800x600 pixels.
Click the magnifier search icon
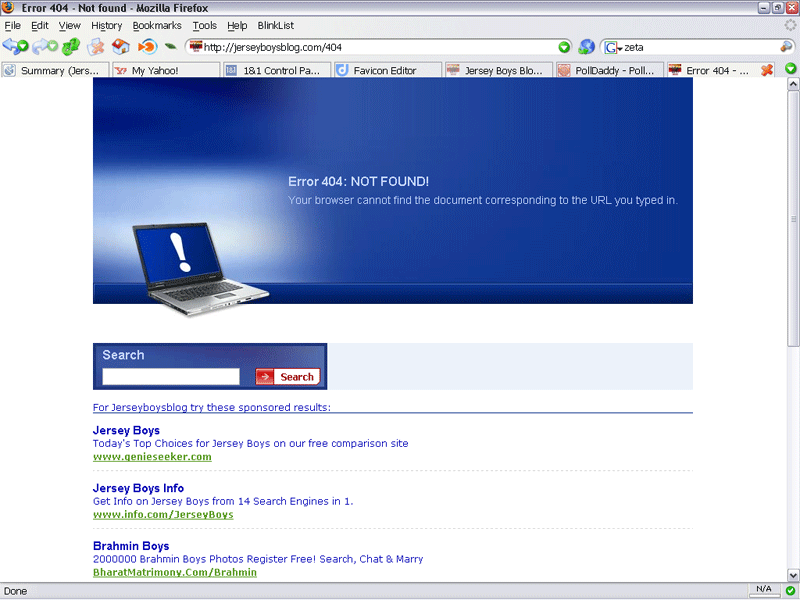point(786,47)
